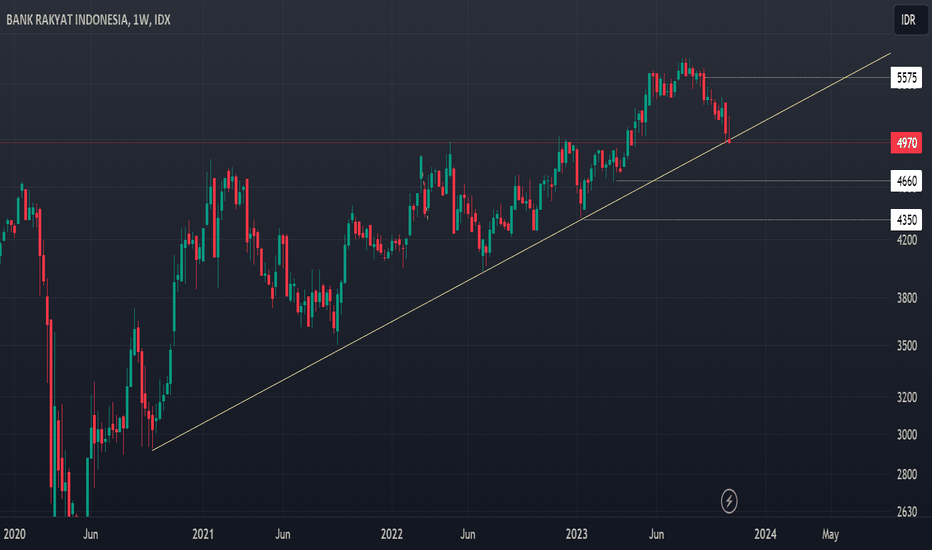Select the 4350 price level label
The image size is (932, 550).
click(906, 220)
